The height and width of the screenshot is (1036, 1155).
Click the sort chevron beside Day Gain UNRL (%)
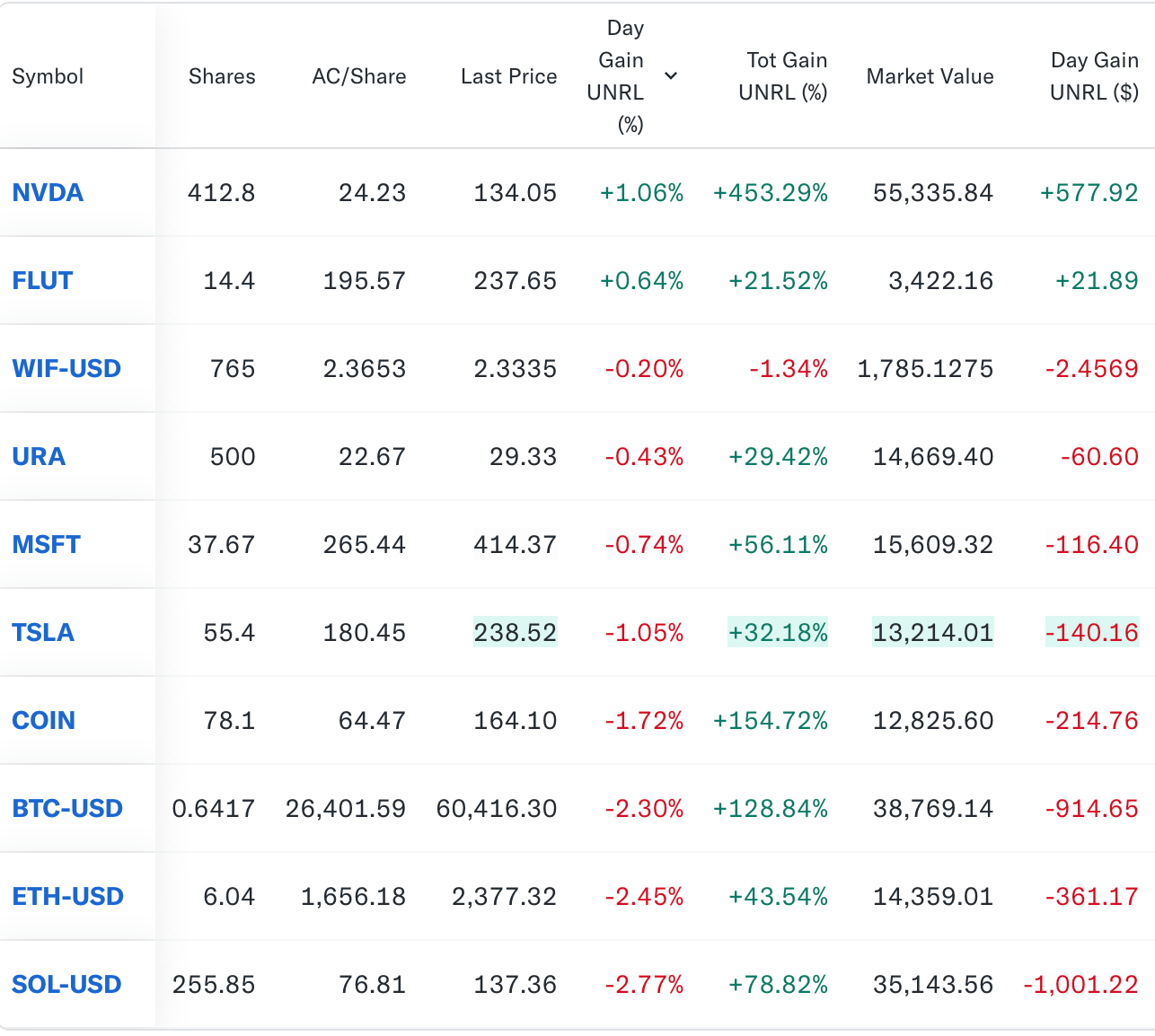[x=671, y=76]
